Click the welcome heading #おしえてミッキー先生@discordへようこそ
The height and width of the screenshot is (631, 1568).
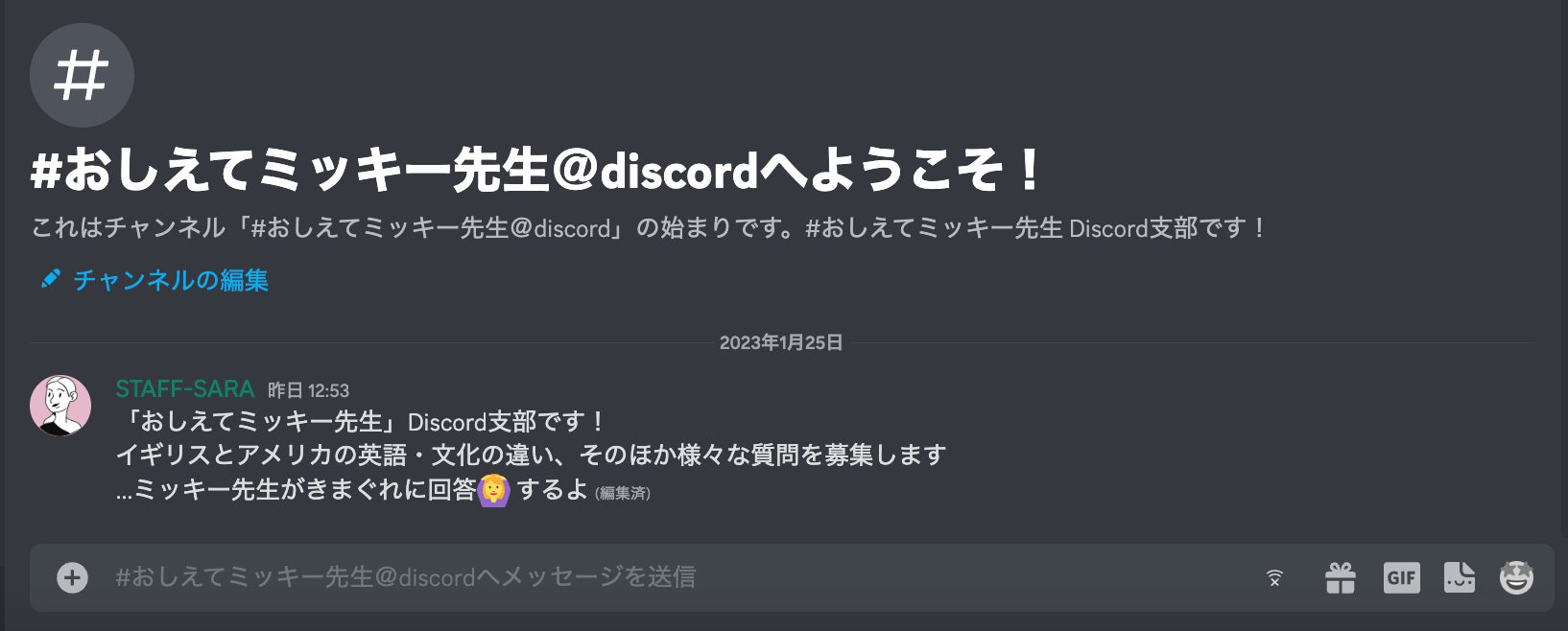(x=535, y=170)
